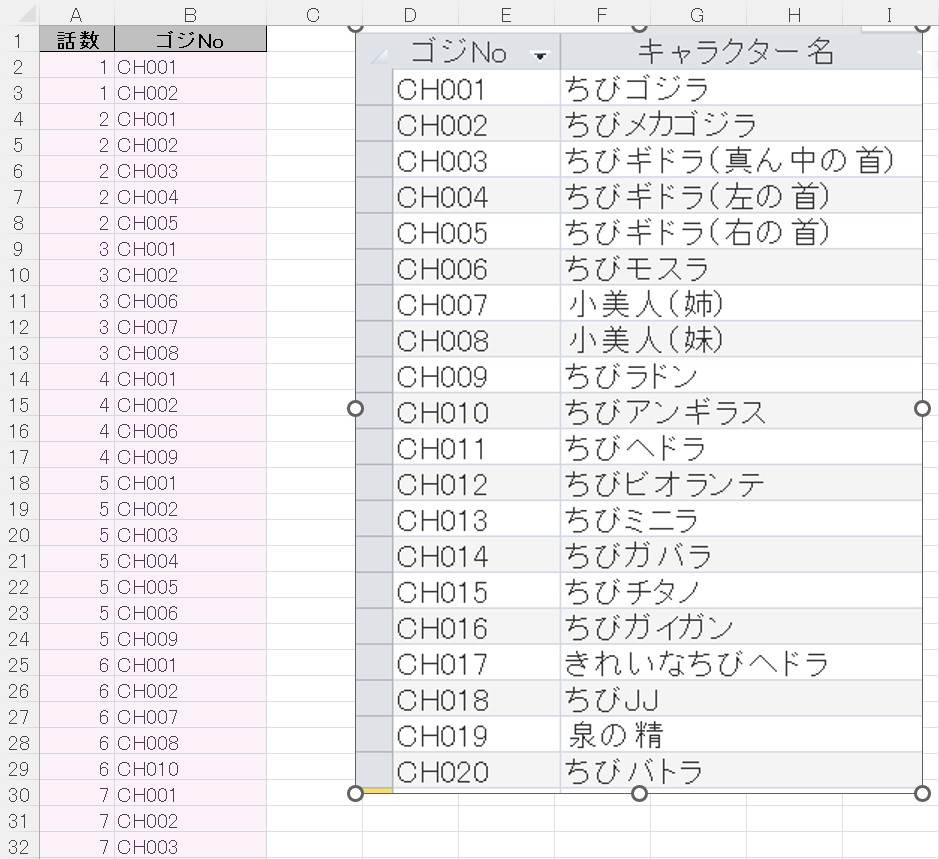Viewport: 939px width, 859px height.
Task: Click CH015 in the picture table
Action: click(x=443, y=592)
